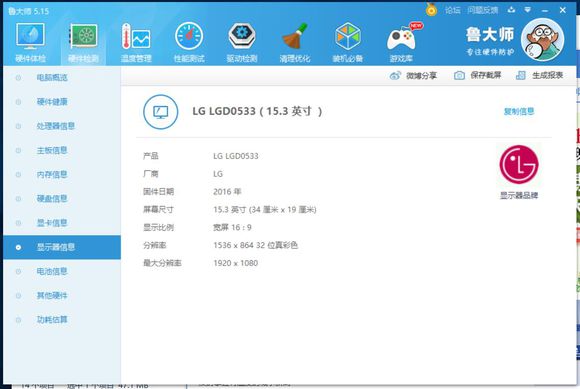
Task: Click the resolution value 1536 x 864
Action: point(255,245)
